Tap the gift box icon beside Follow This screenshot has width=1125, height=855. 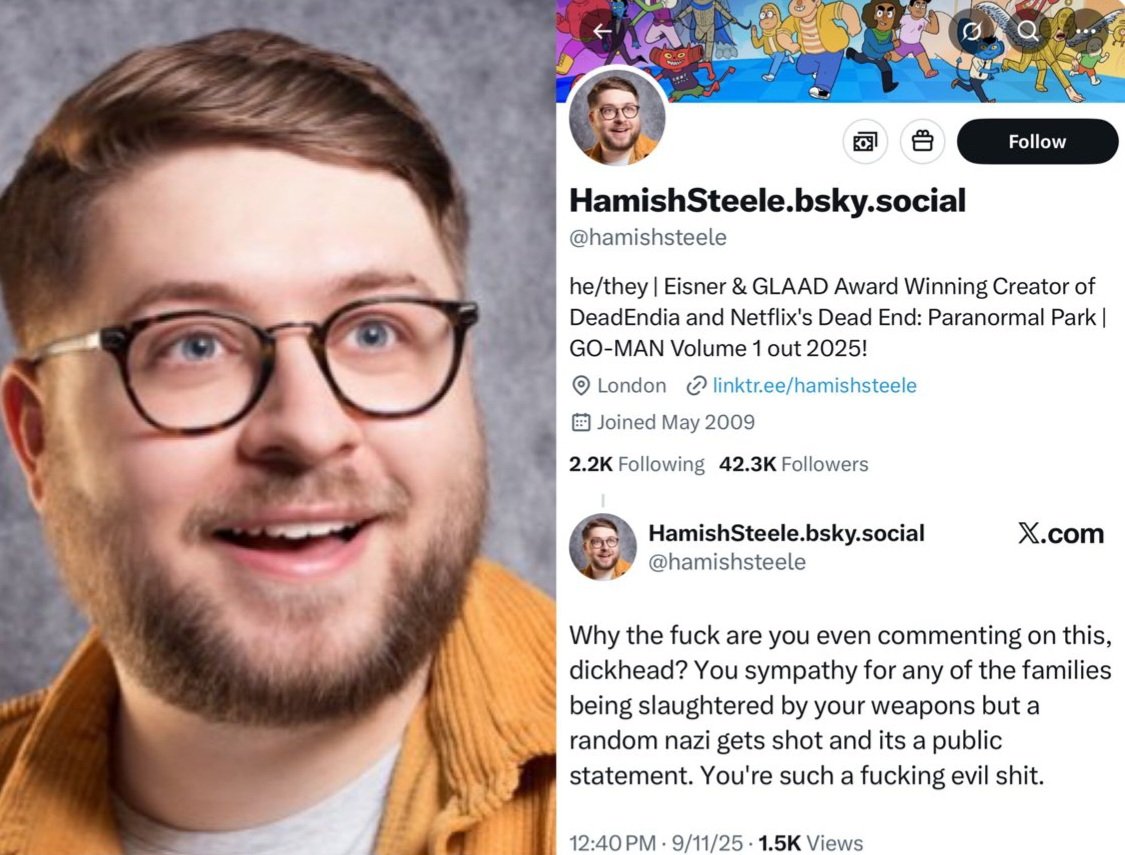[922, 141]
